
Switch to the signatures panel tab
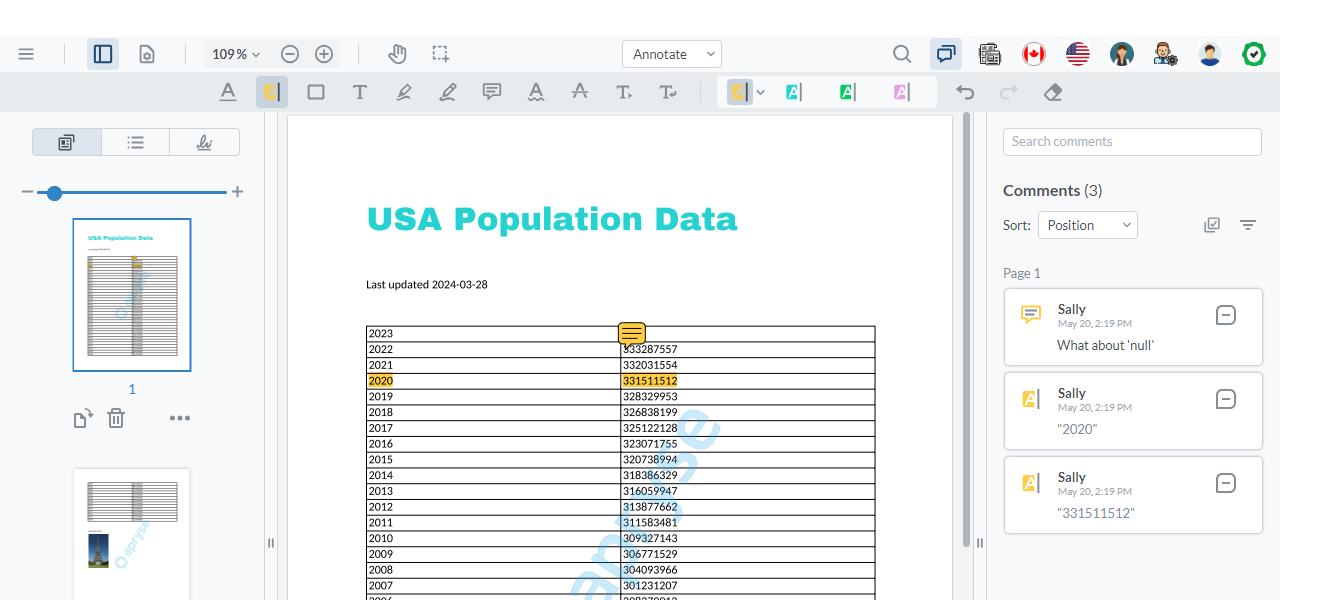(x=204, y=142)
